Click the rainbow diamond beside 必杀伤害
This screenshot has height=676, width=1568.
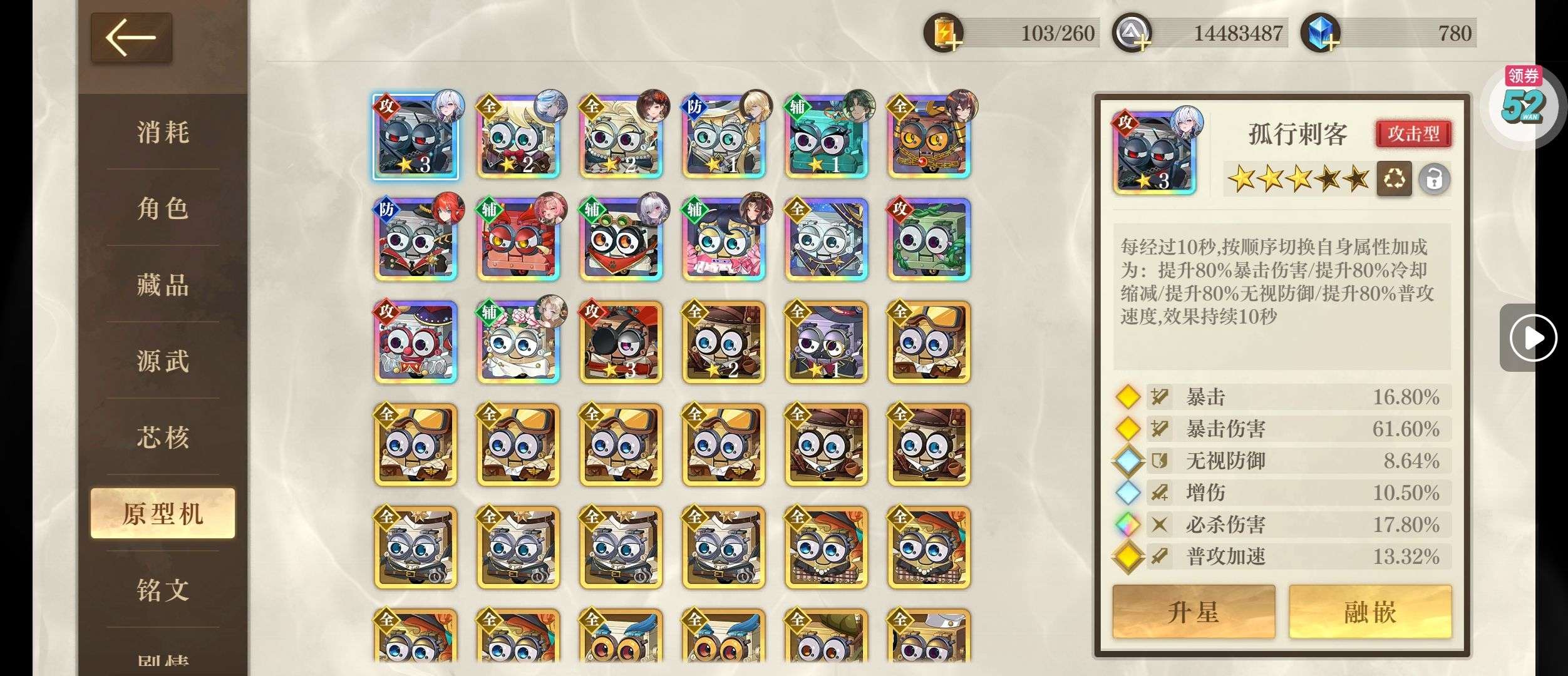pos(1128,525)
